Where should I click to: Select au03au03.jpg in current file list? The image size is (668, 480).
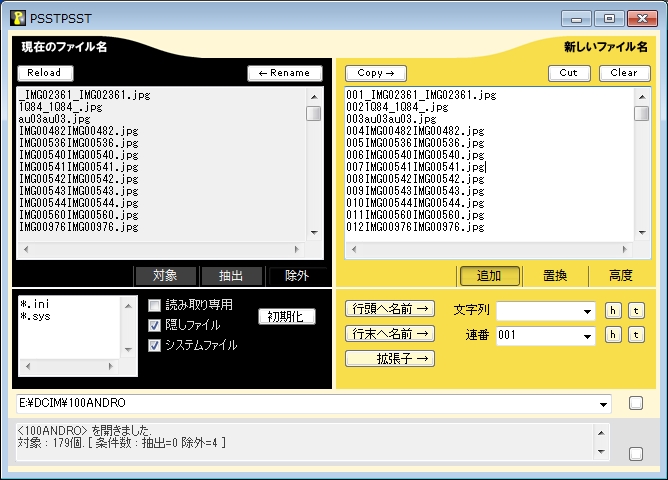(x=55, y=119)
